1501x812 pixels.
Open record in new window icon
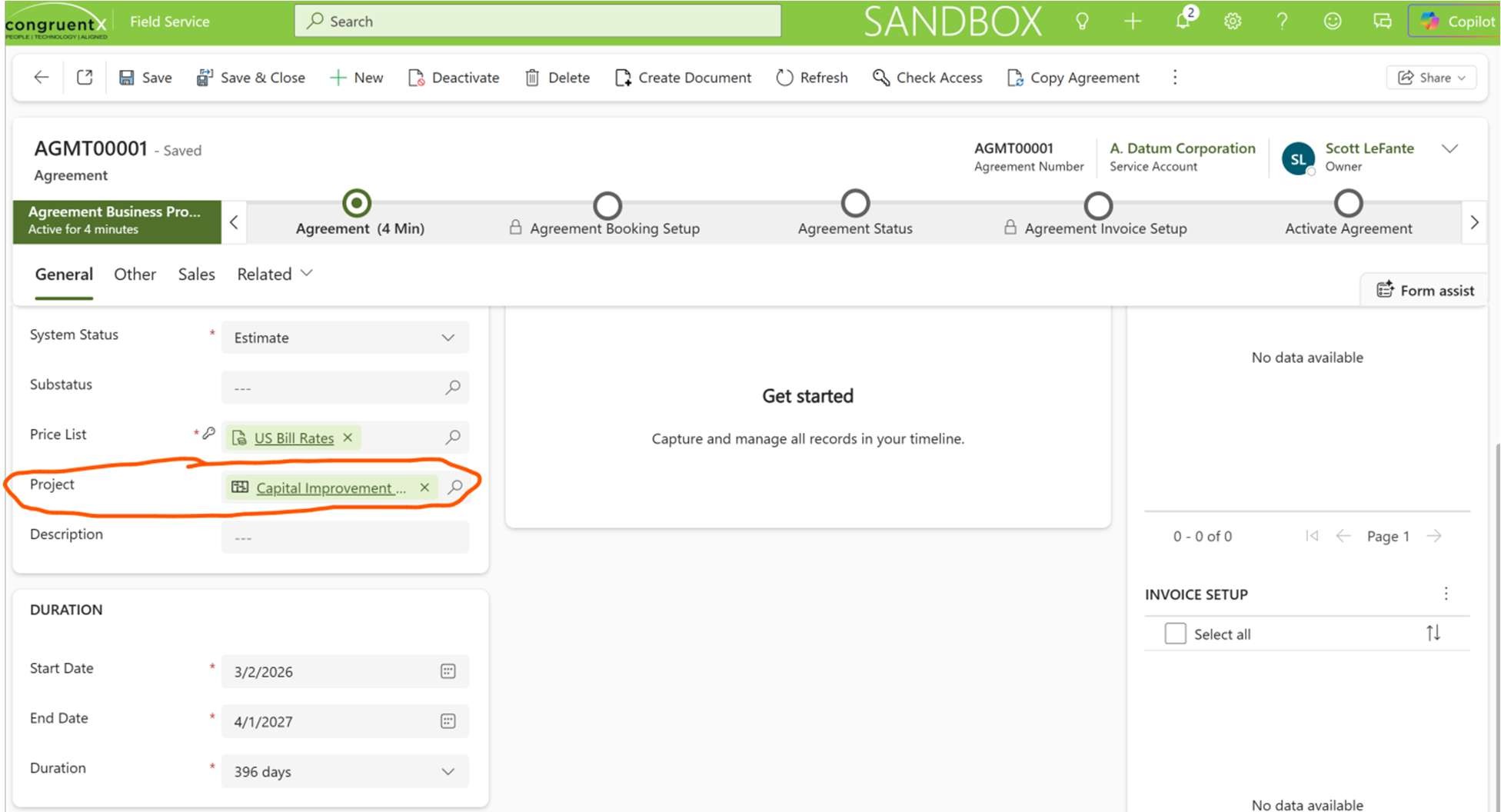pyautogui.click(x=85, y=78)
